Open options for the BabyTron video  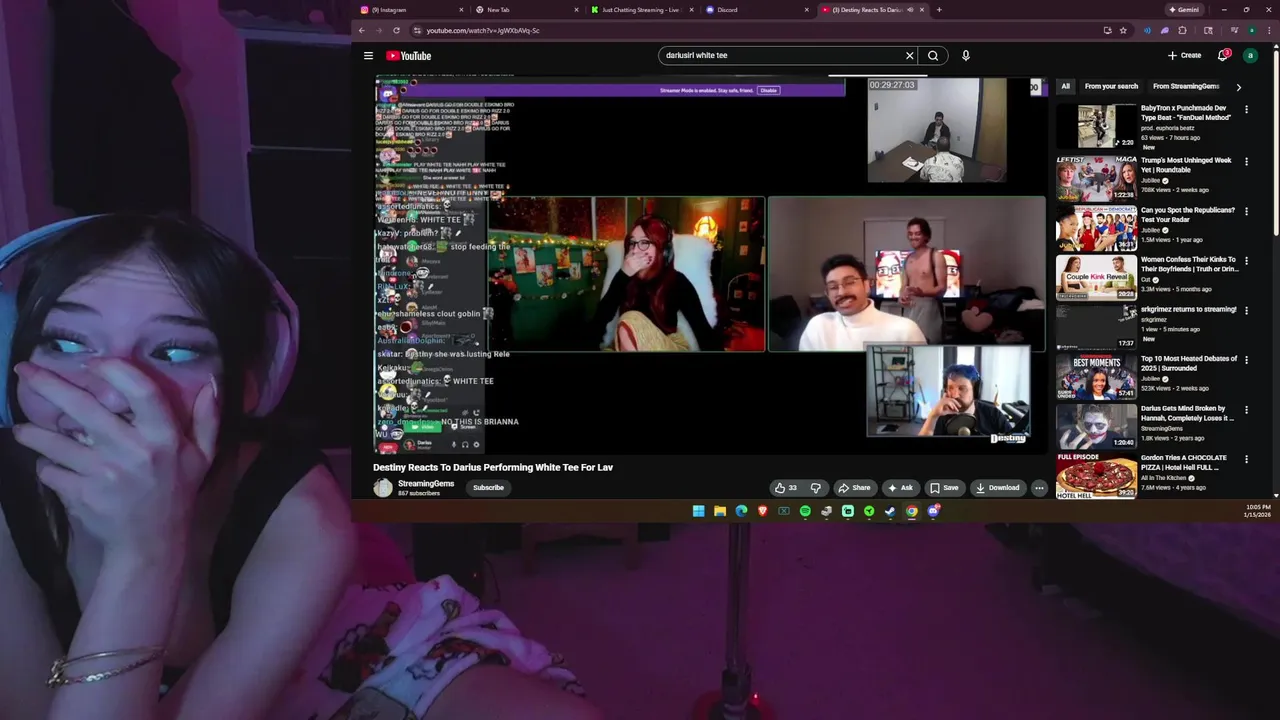coord(1246,110)
